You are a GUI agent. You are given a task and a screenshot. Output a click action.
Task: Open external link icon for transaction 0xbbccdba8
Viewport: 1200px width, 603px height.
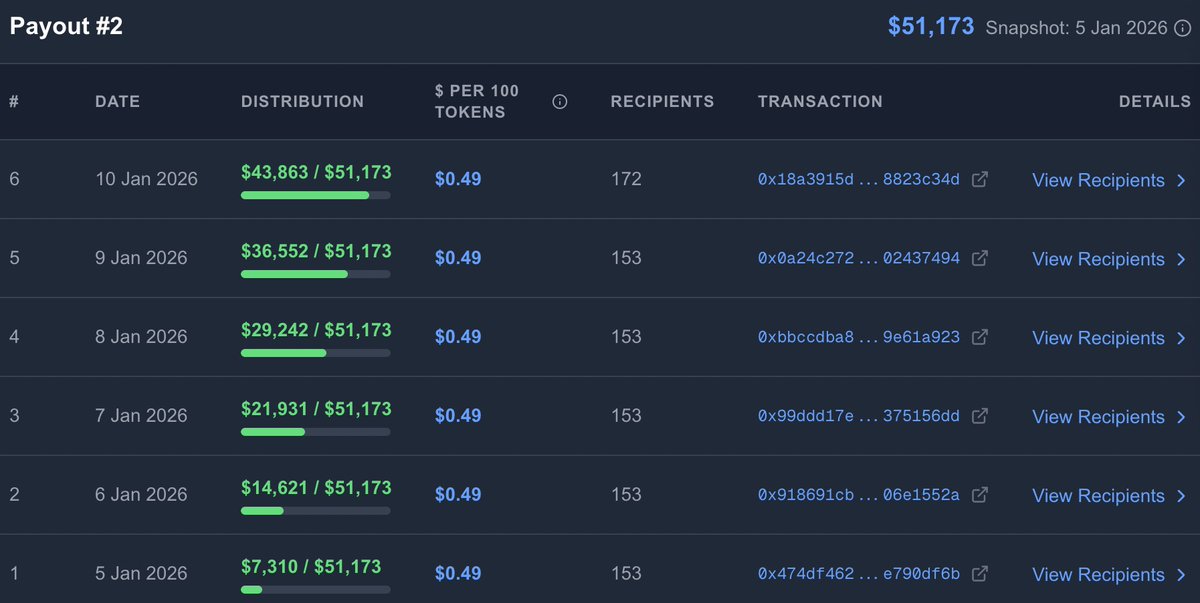981,337
